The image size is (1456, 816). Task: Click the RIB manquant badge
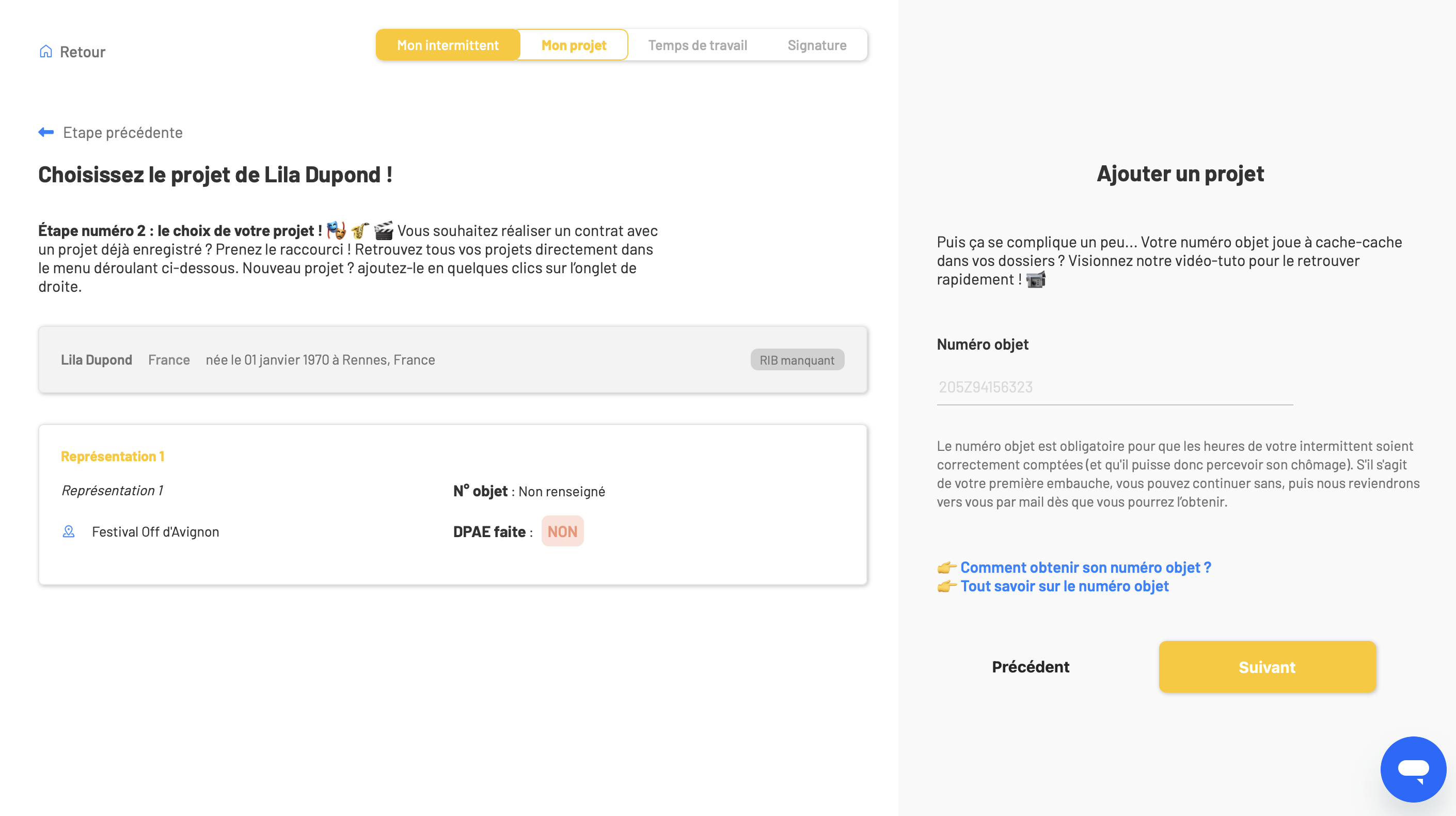pos(797,359)
